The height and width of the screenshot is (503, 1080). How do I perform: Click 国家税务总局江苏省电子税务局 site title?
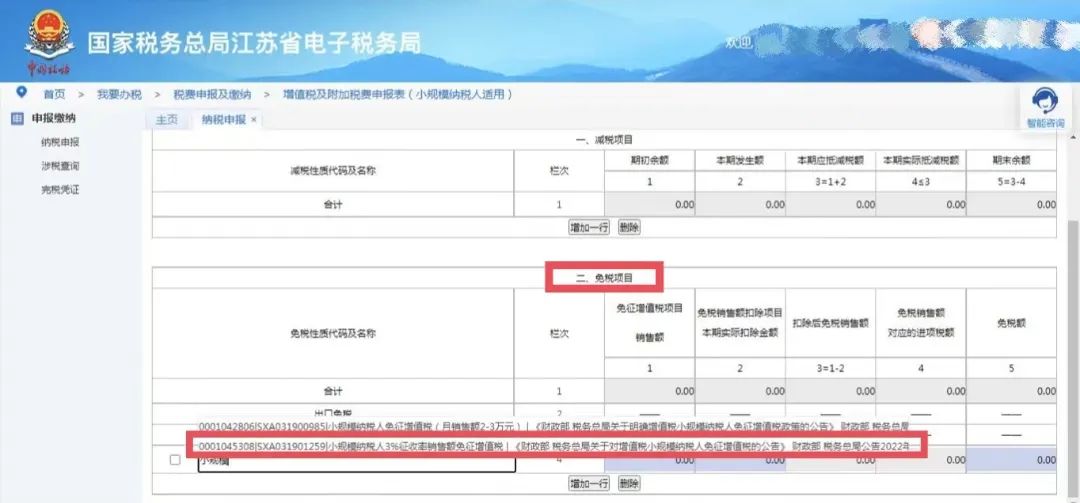[x=253, y=43]
